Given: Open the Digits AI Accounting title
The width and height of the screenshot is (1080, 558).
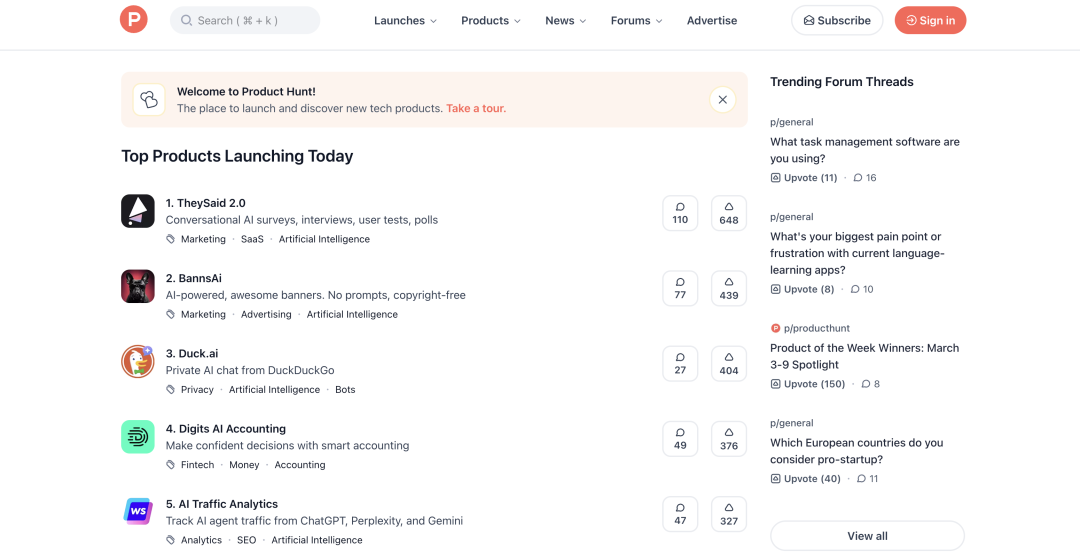Looking at the screenshot, I should [x=225, y=428].
